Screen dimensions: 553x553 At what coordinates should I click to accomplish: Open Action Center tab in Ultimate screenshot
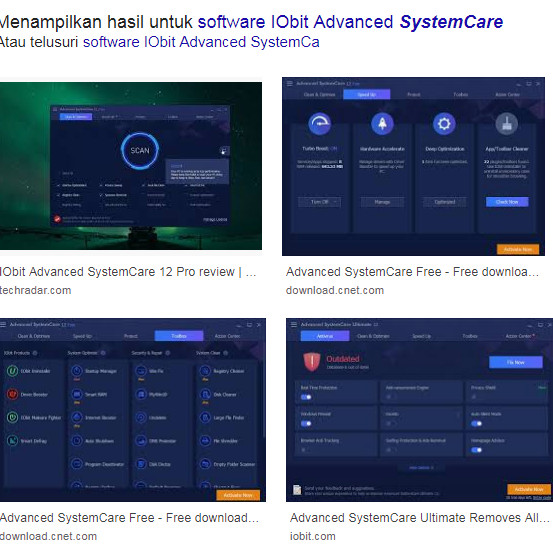coord(519,336)
